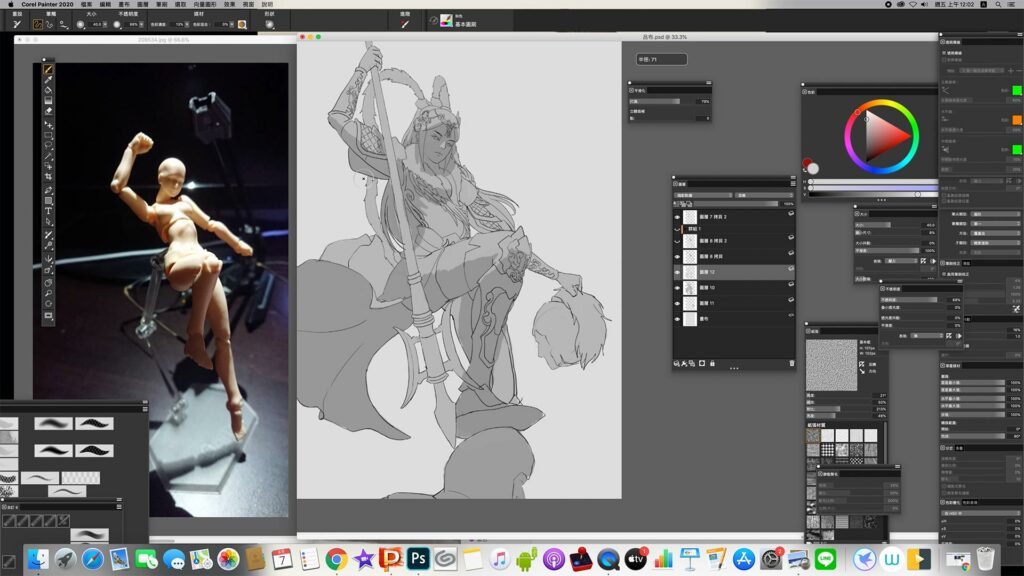Open brush library panel options menu

pos(145,409)
